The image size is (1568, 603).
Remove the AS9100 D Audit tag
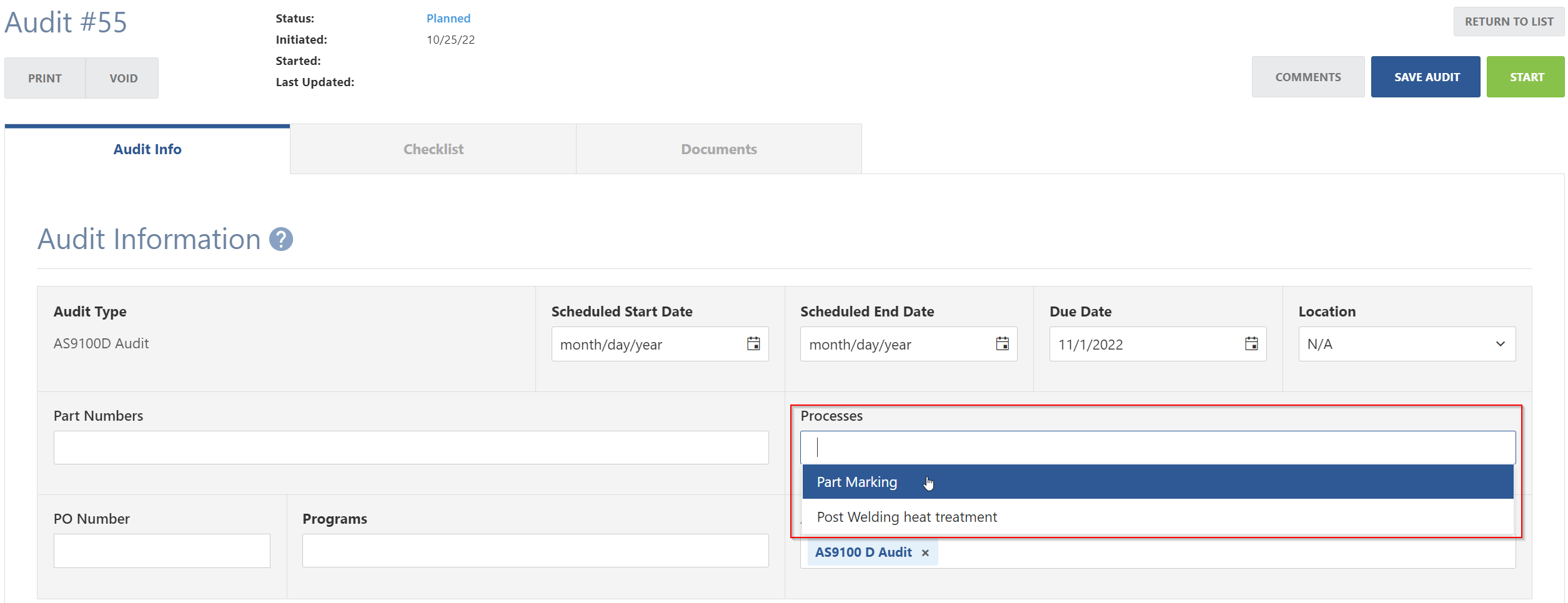coord(925,553)
